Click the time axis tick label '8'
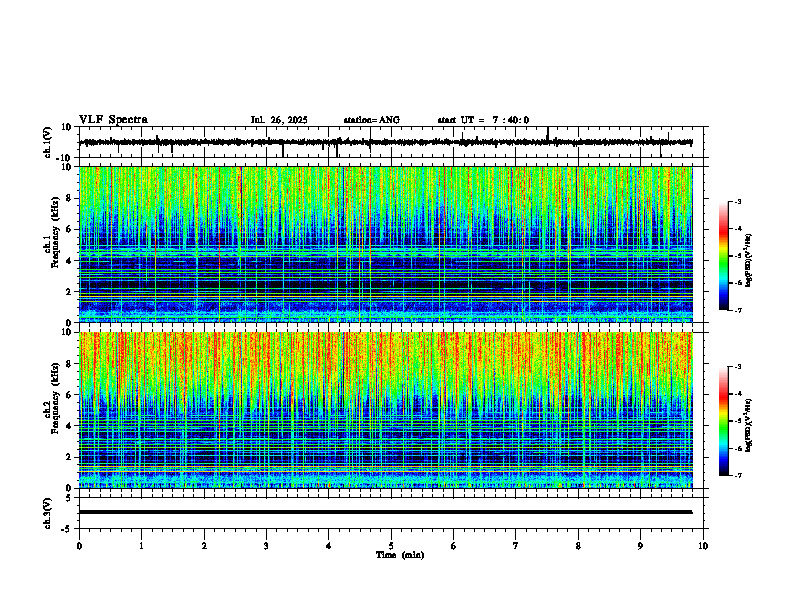 (x=578, y=546)
